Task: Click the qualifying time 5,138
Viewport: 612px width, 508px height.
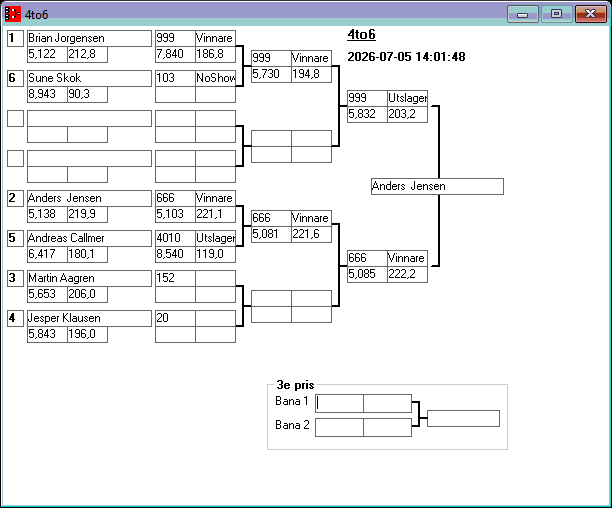Action: [x=47, y=214]
